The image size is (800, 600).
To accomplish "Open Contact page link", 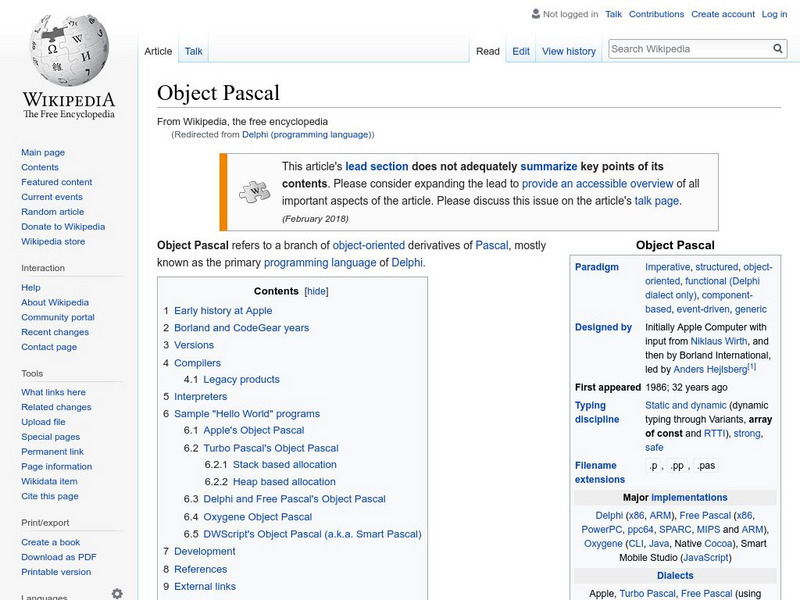I will coord(49,346).
